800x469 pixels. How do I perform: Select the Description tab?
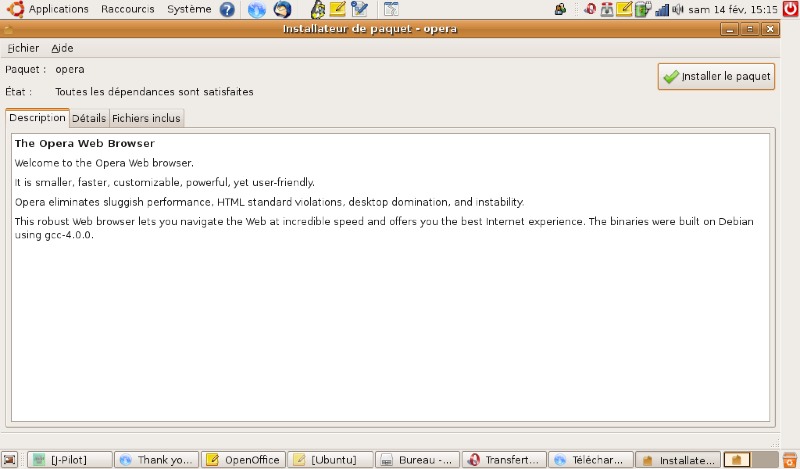coord(37,118)
